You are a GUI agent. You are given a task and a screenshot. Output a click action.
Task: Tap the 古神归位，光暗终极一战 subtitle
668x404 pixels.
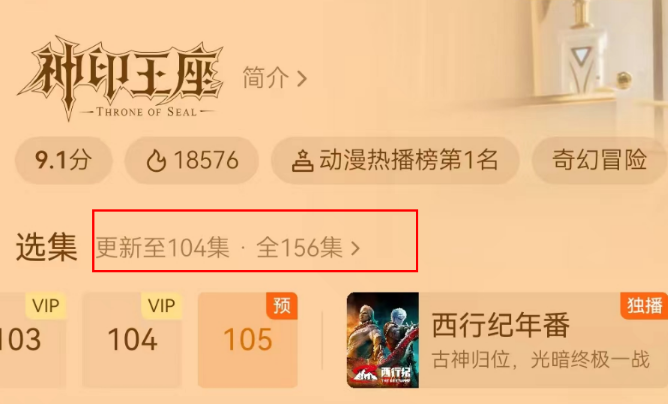click(541, 360)
